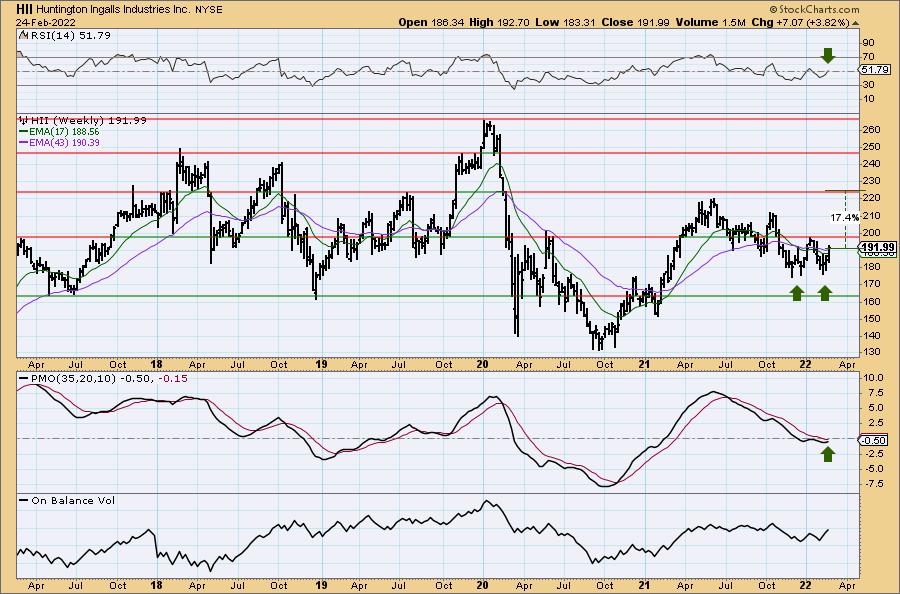Viewport: 900px width, 594px height.
Task: Click the 250 tick on the price axis
Action: pyautogui.click(x=871, y=147)
